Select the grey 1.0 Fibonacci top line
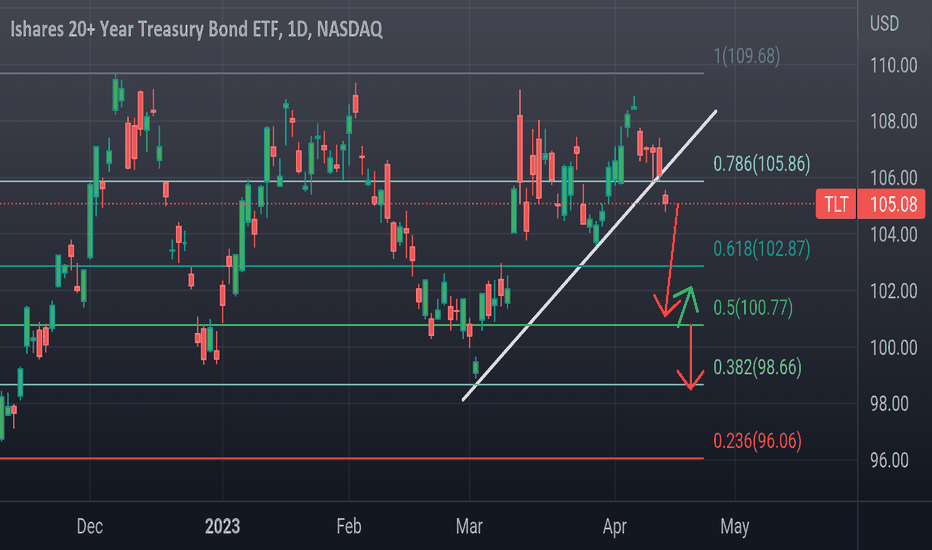The height and width of the screenshot is (550, 932). 351,73
